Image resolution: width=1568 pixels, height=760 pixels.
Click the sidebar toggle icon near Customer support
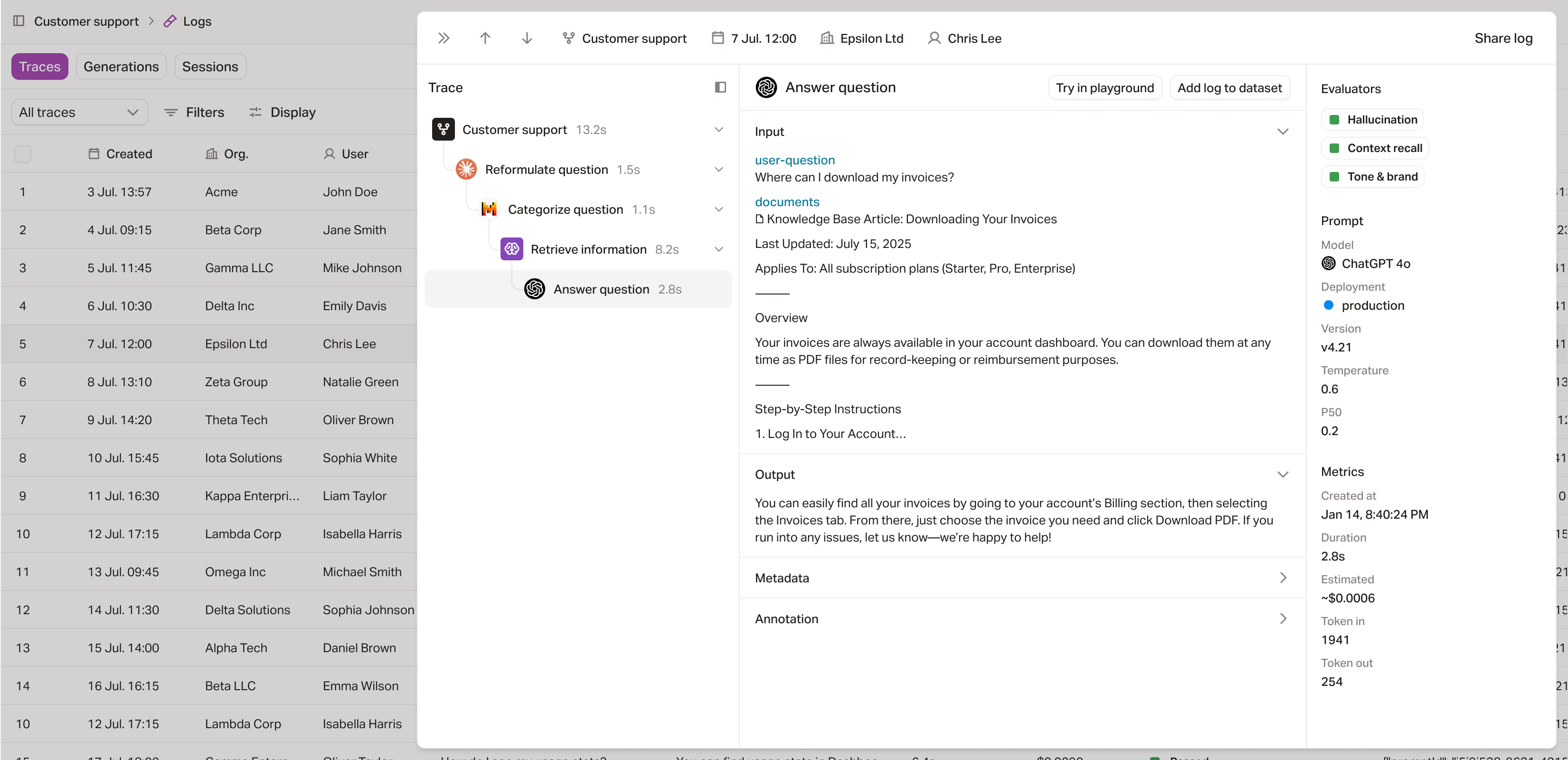[x=19, y=21]
